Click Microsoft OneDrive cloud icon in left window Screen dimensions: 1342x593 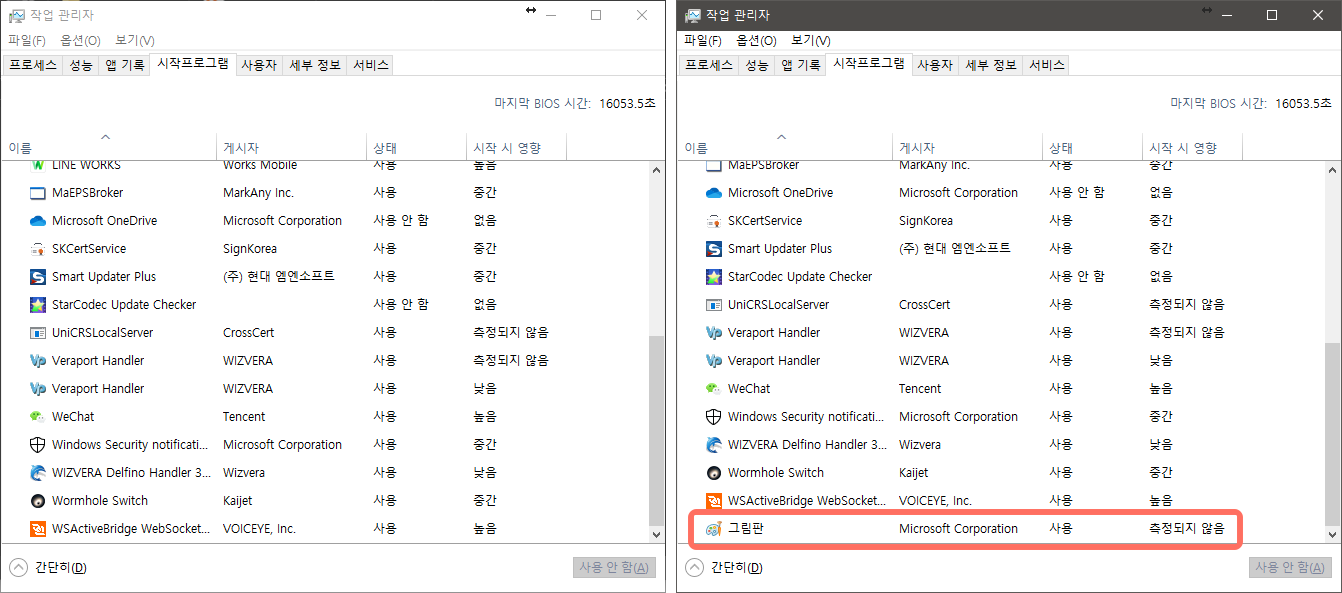pos(38,221)
